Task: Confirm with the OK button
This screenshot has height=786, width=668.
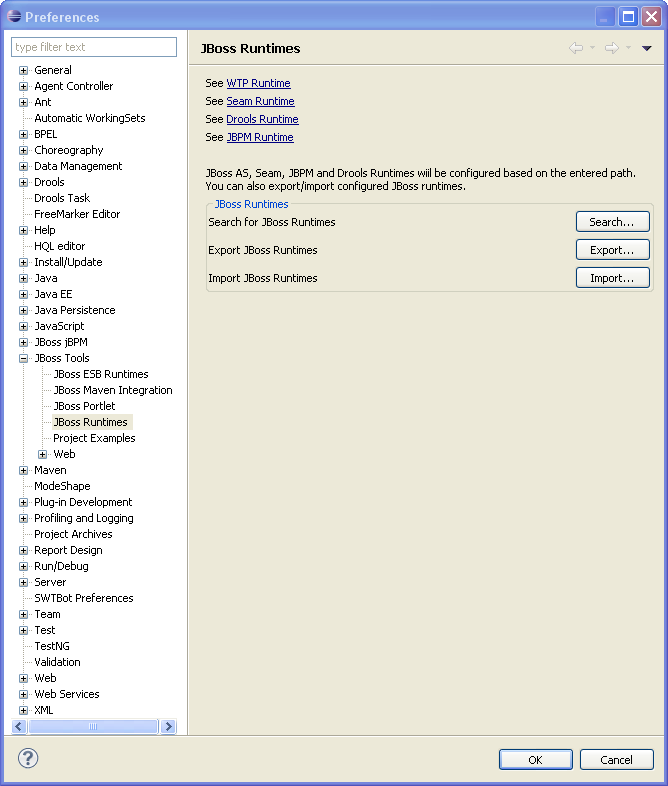Action: point(535,759)
